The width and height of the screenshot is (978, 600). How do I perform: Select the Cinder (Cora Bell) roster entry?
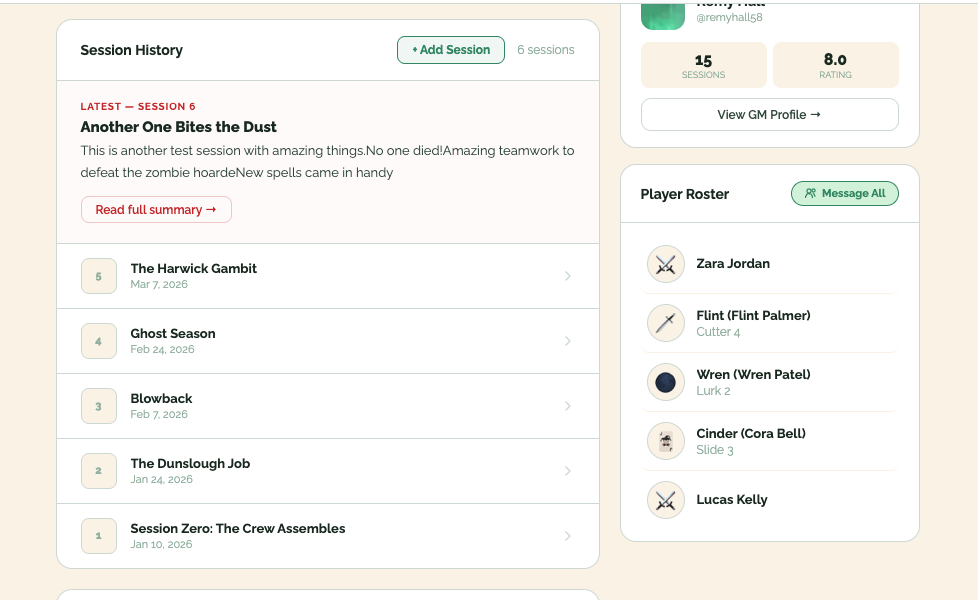pos(770,441)
